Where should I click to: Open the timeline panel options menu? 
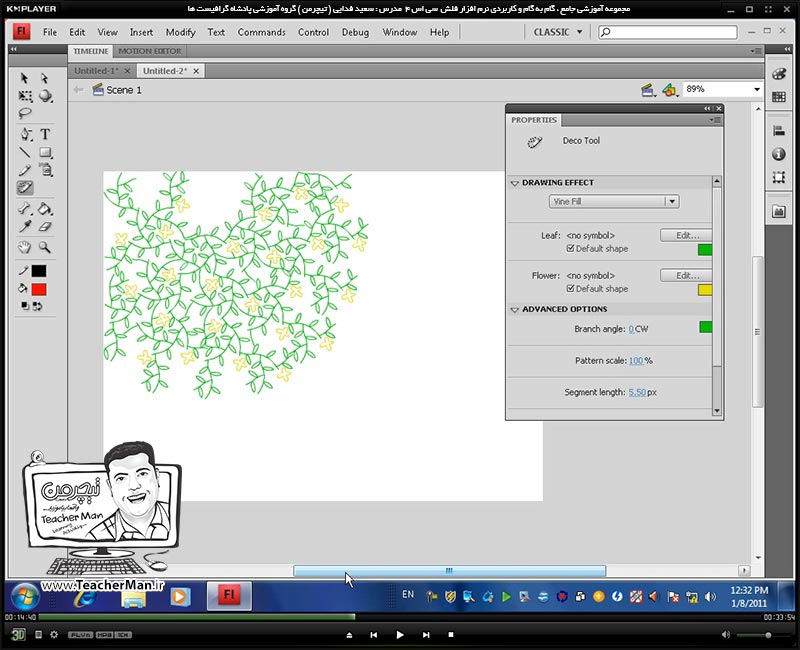(756, 51)
